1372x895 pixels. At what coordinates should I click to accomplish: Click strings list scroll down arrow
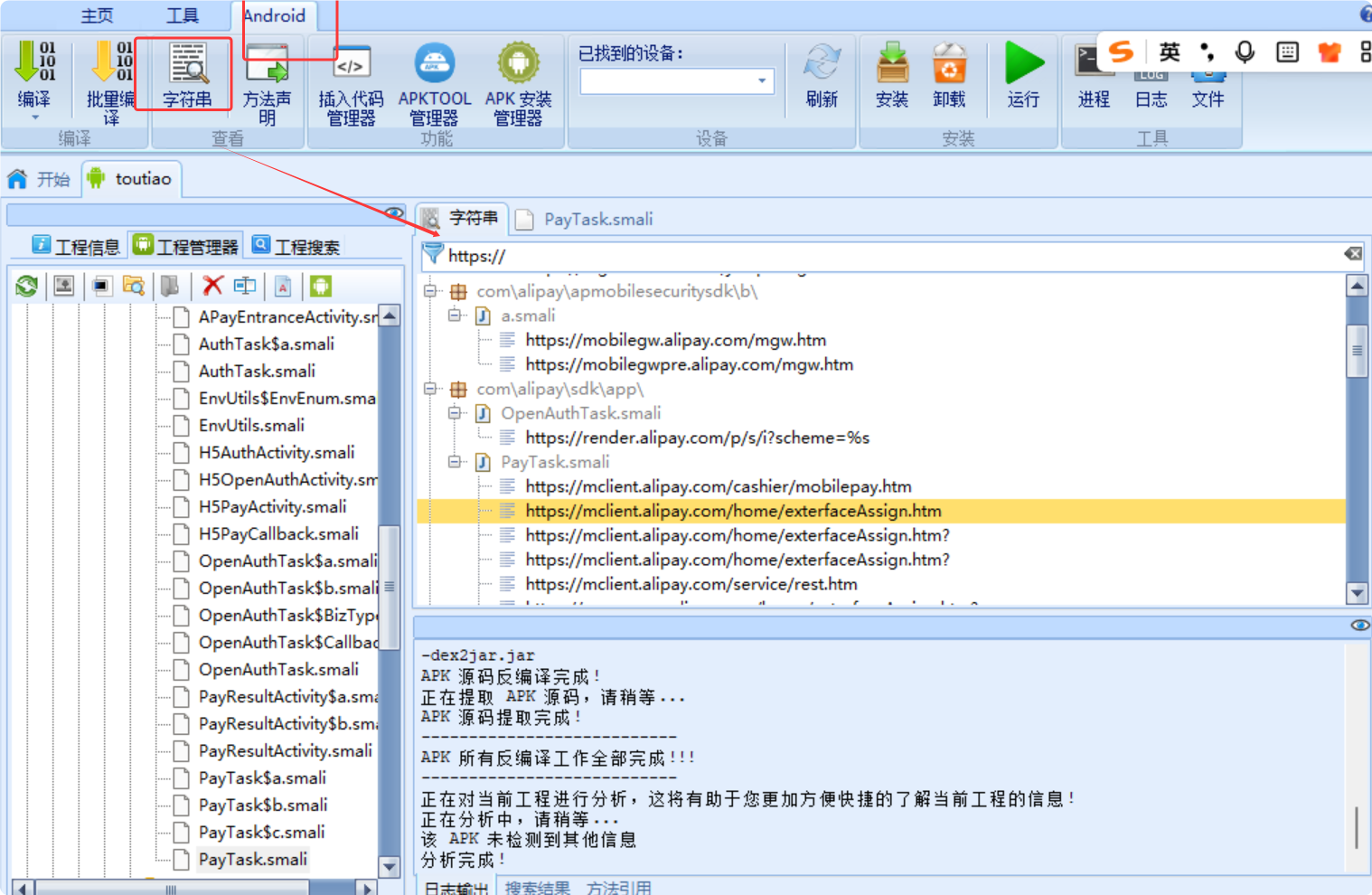pos(1356,593)
